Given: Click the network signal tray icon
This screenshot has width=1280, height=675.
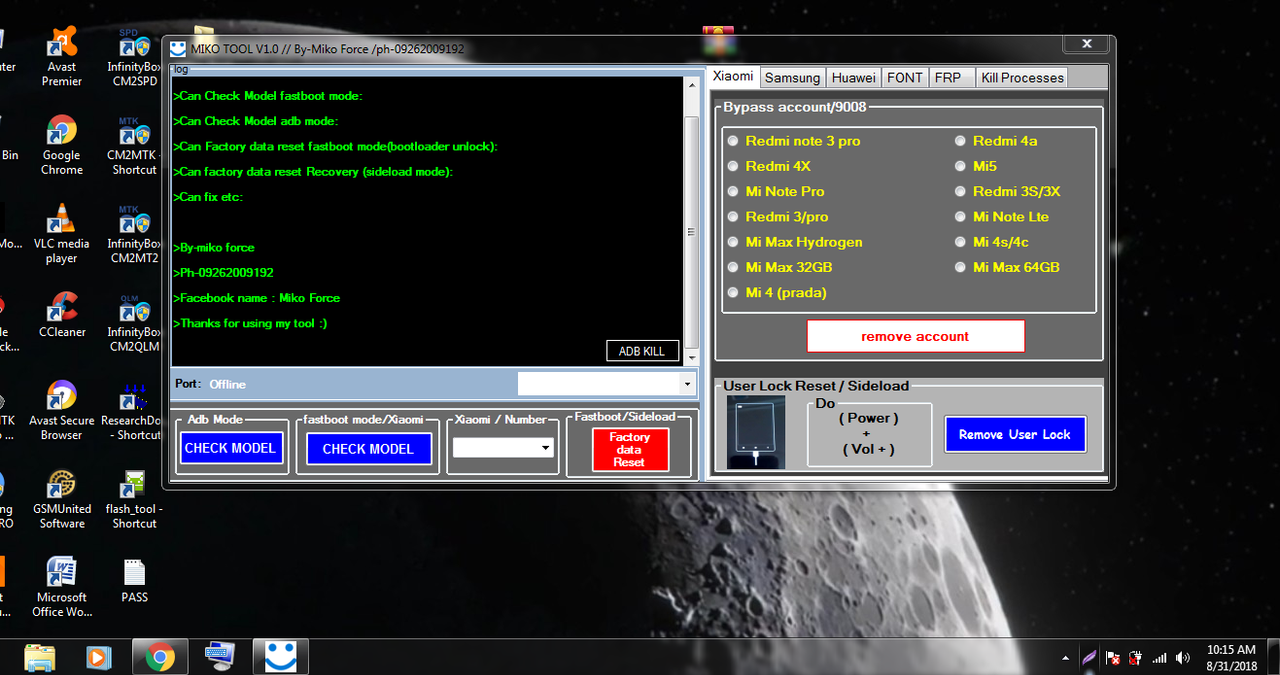Looking at the screenshot, I should pos(1160,658).
